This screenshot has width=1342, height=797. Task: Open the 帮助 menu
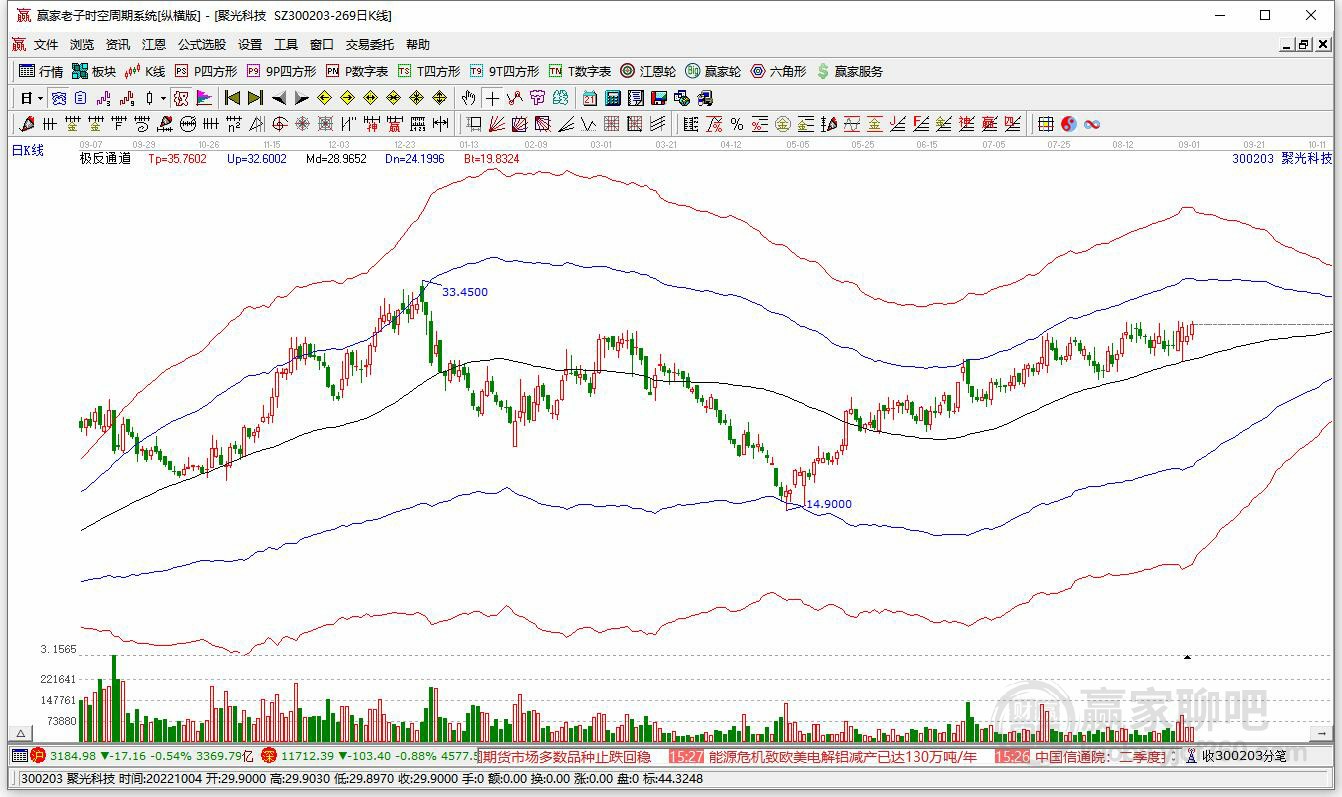(418, 45)
